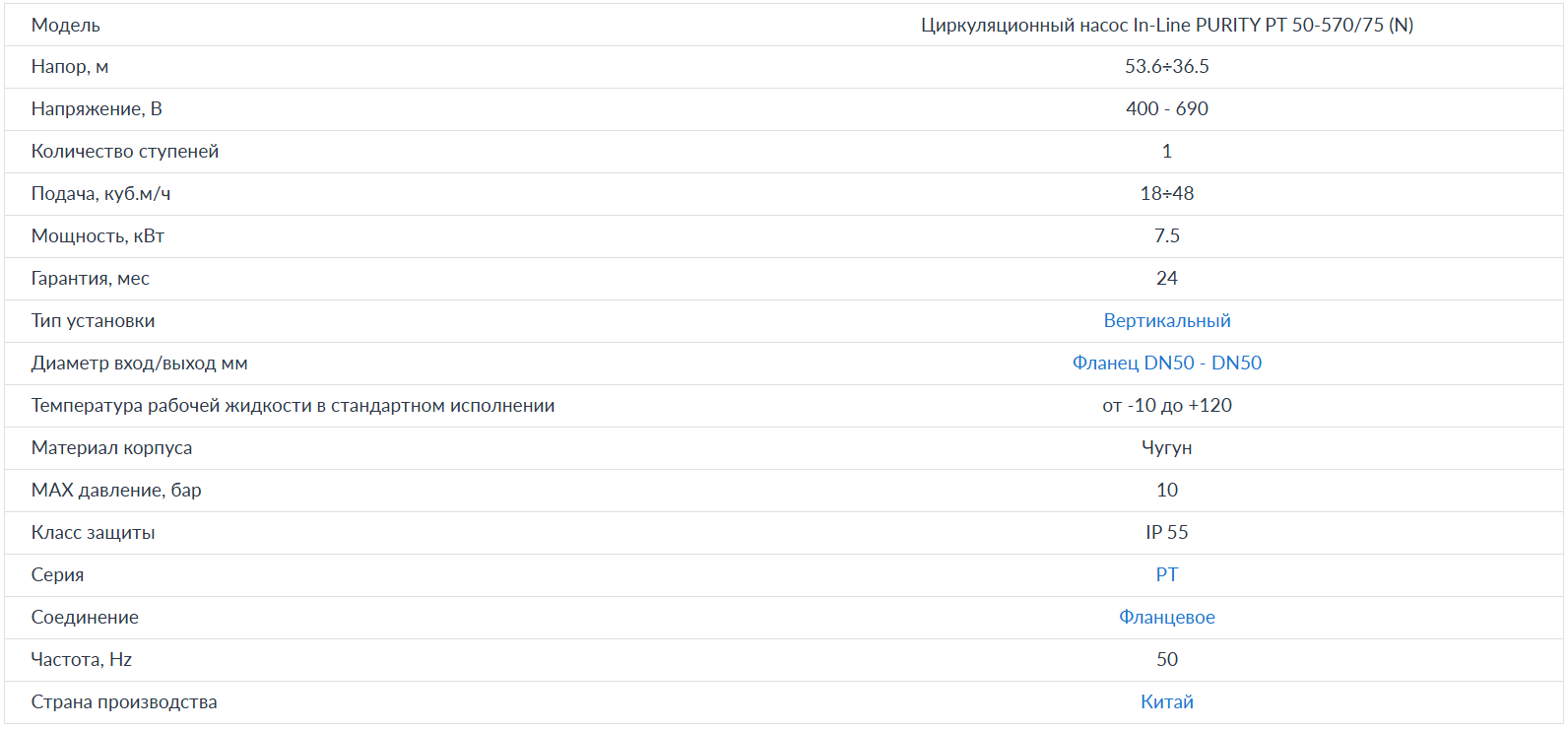Select the voltage value 400 - 690
Viewport: 1568px width, 729px height.
pos(1166,109)
